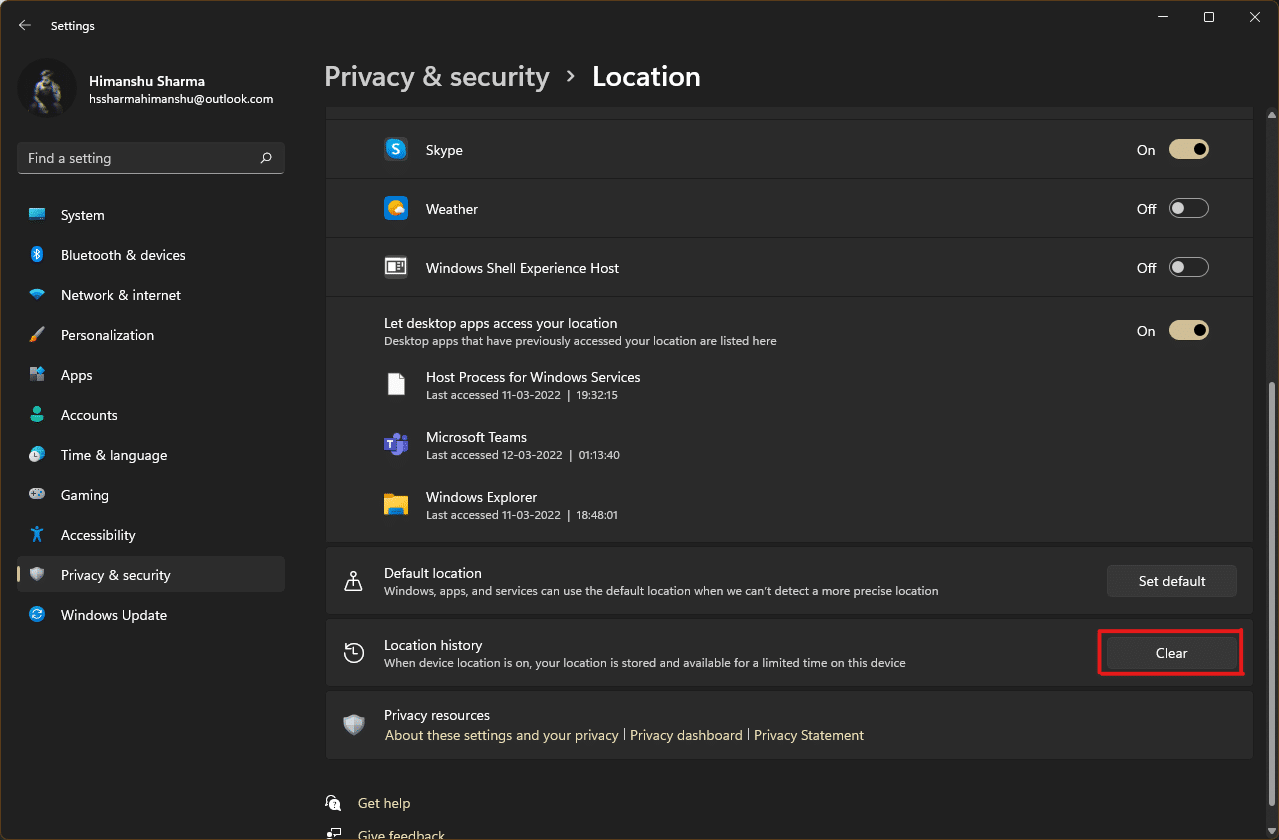Viewport: 1279px width, 840px height.
Task: Click the Get help headset icon
Action: (333, 803)
